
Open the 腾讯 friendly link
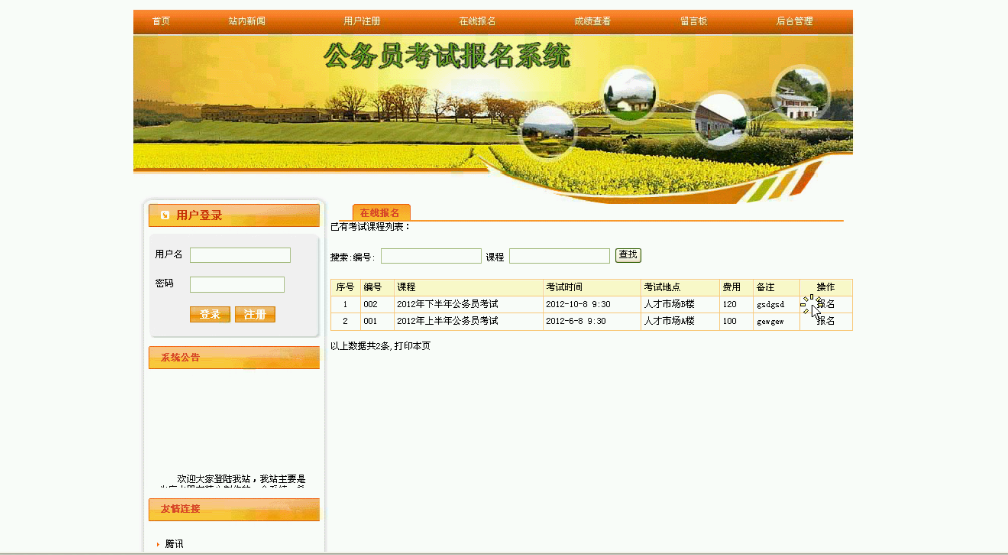pyautogui.click(x=174, y=544)
